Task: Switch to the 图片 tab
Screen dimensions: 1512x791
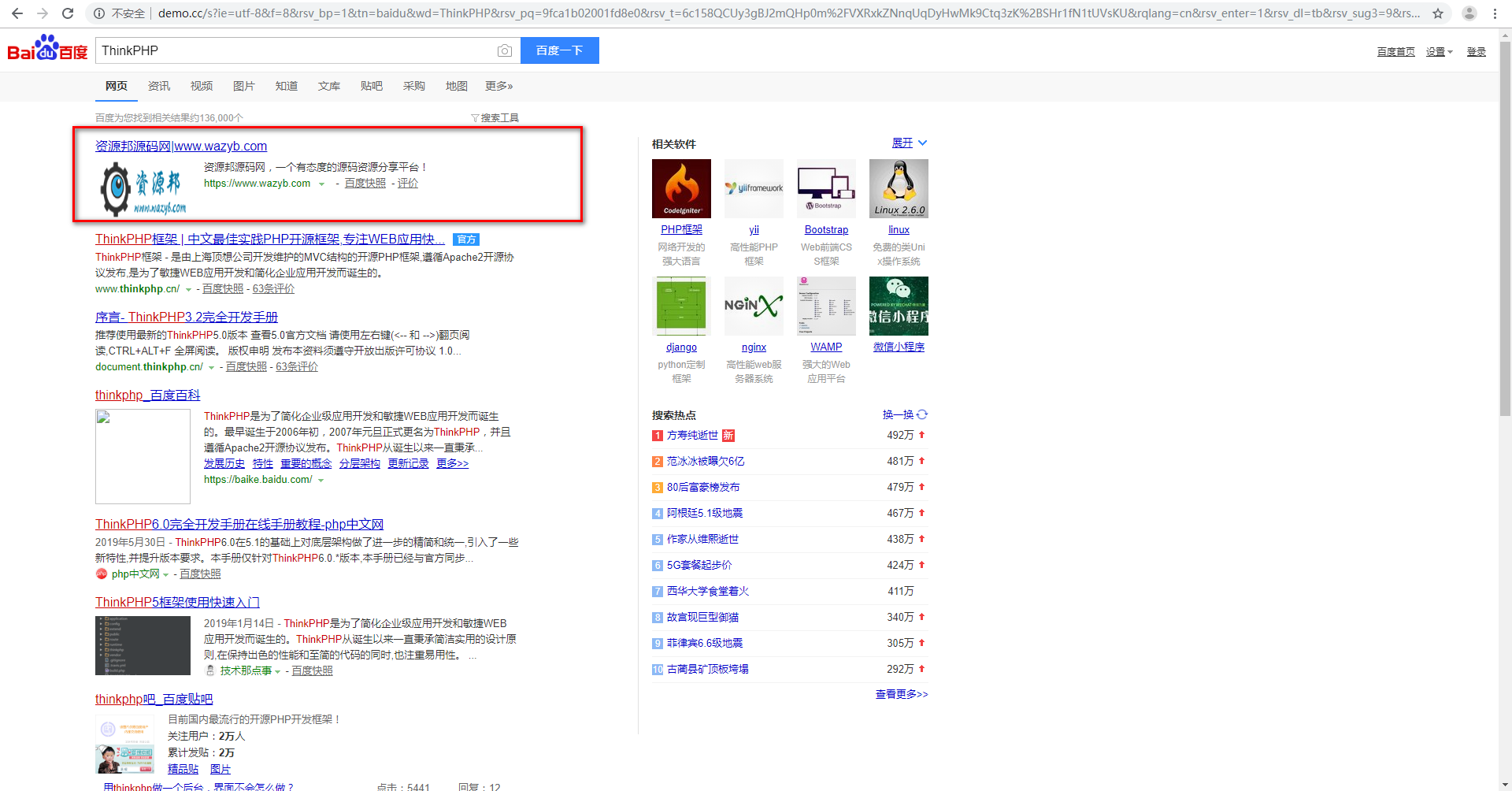Action: (x=244, y=86)
